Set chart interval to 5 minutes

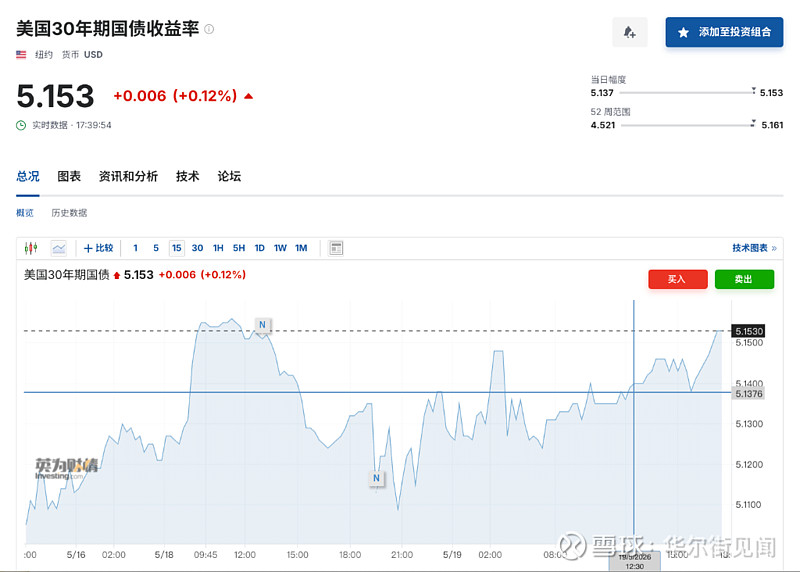pyautogui.click(x=156, y=248)
